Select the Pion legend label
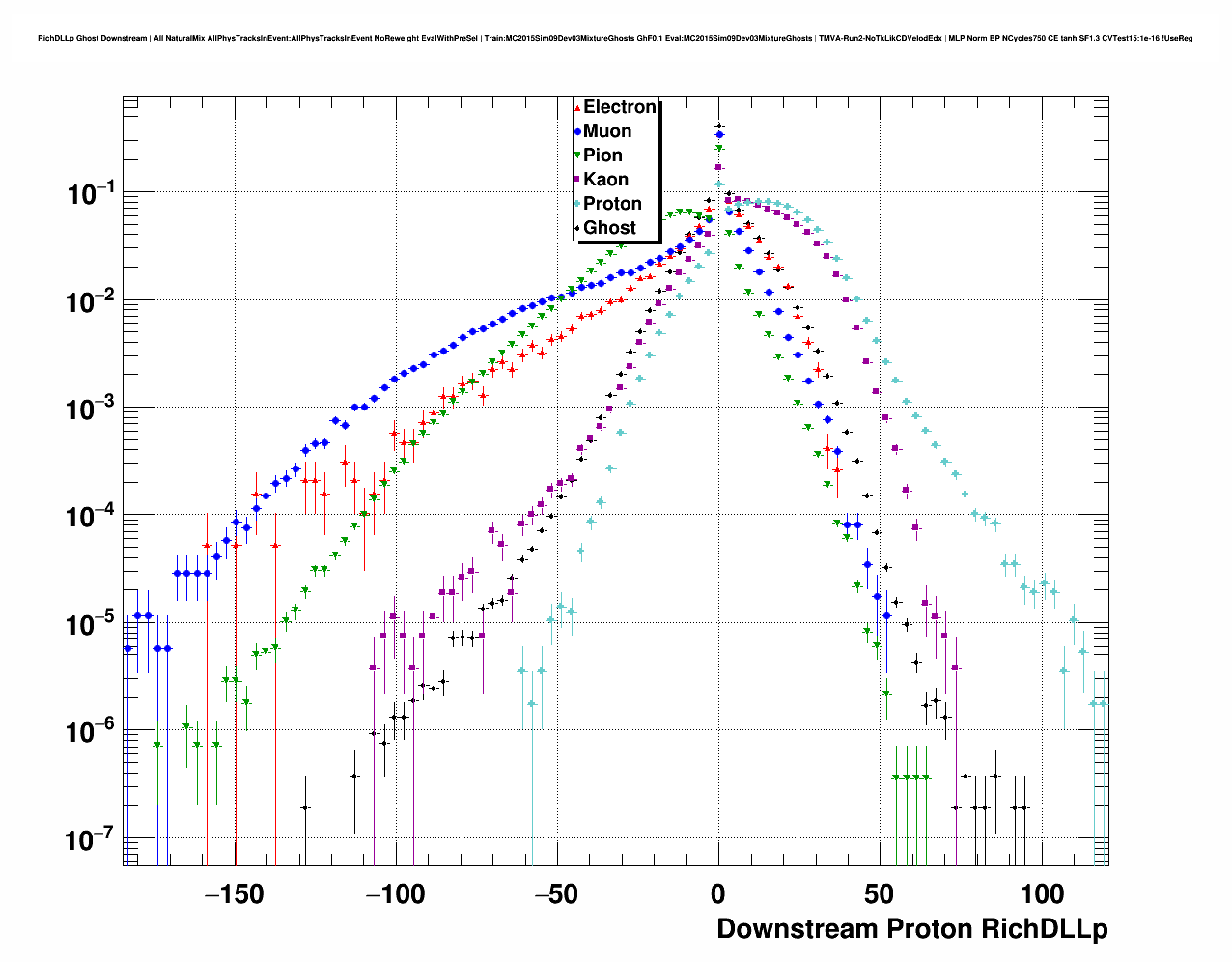 [x=602, y=156]
